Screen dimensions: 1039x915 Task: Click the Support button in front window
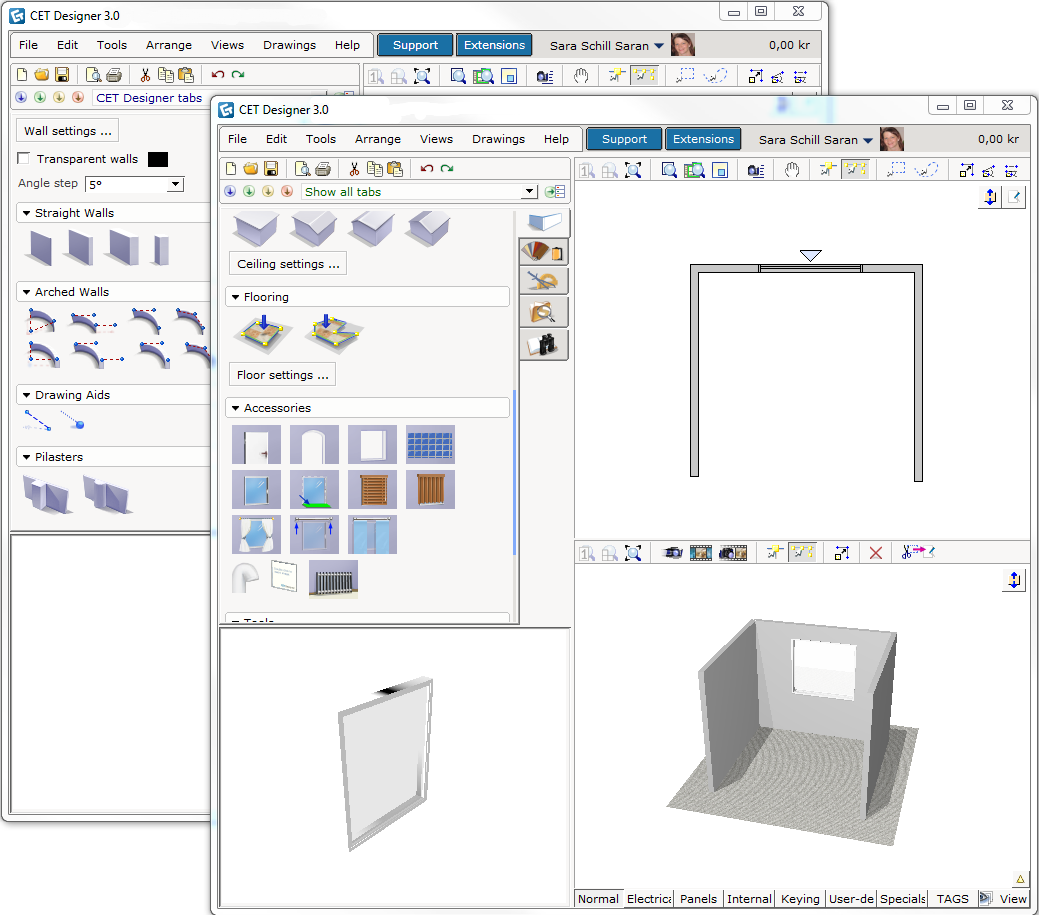(x=624, y=139)
